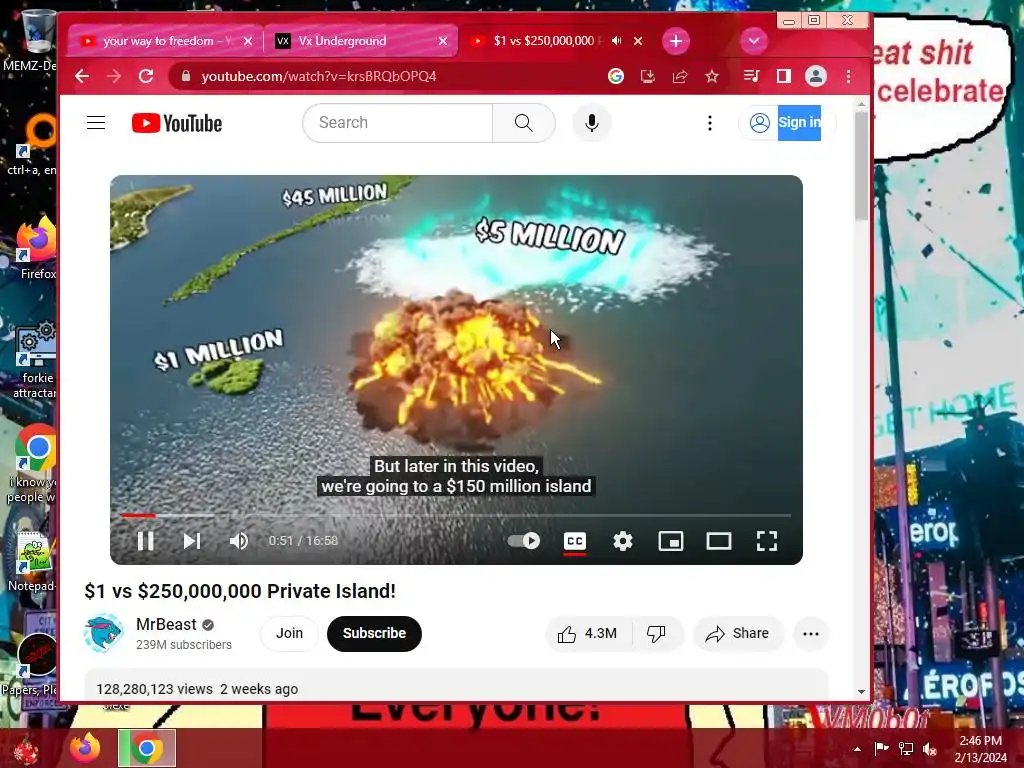Switch to miniplayer
1024x768 pixels.
671,541
